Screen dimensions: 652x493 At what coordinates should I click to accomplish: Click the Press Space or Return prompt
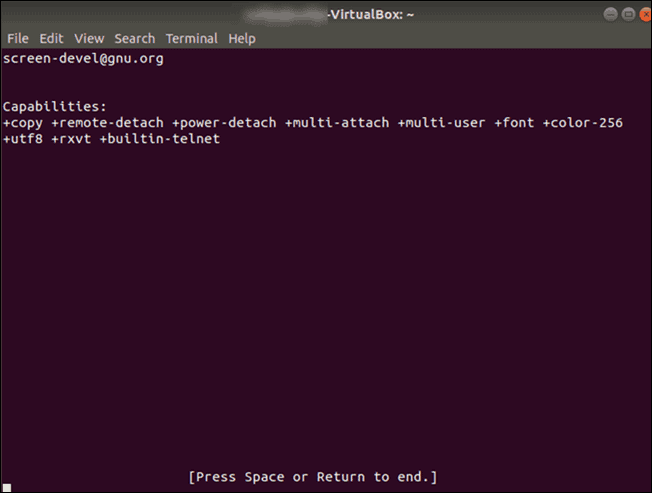pos(313,477)
